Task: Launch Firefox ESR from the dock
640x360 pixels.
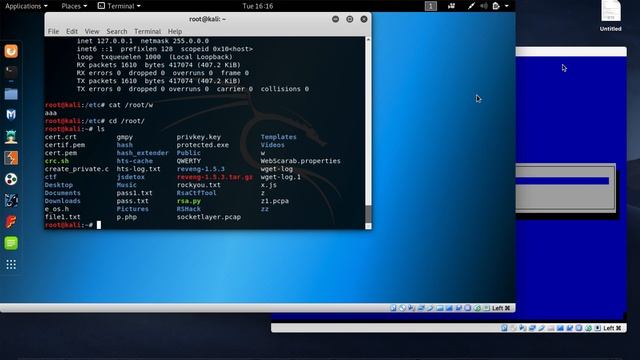Action: [x=11, y=51]
